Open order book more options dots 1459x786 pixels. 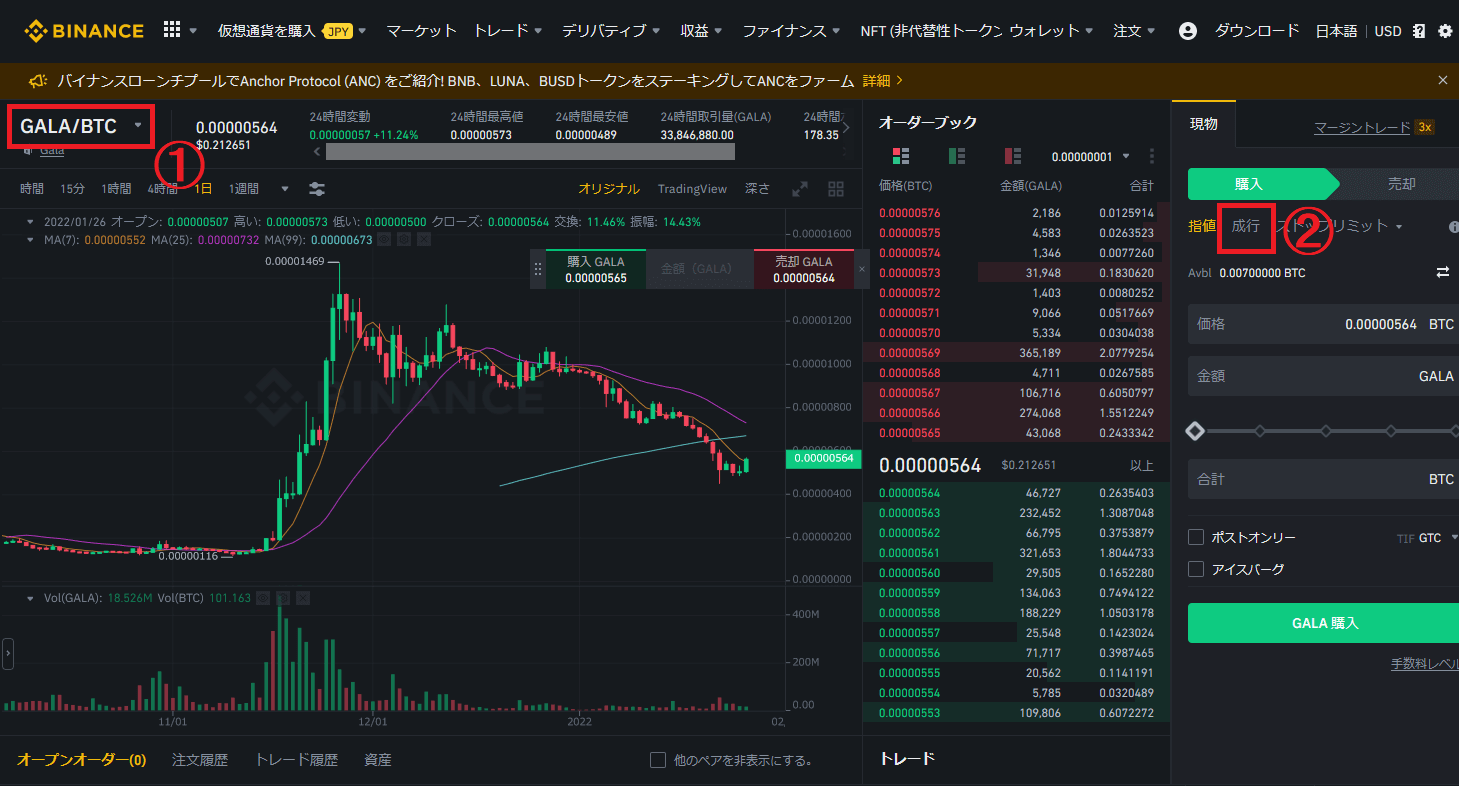click(x=1152, y=156)
